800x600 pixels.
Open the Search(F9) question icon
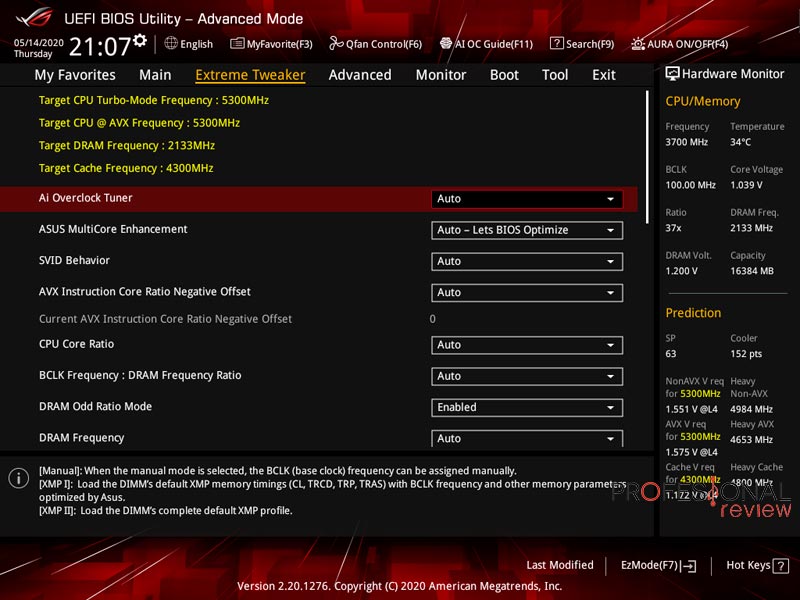557,43
